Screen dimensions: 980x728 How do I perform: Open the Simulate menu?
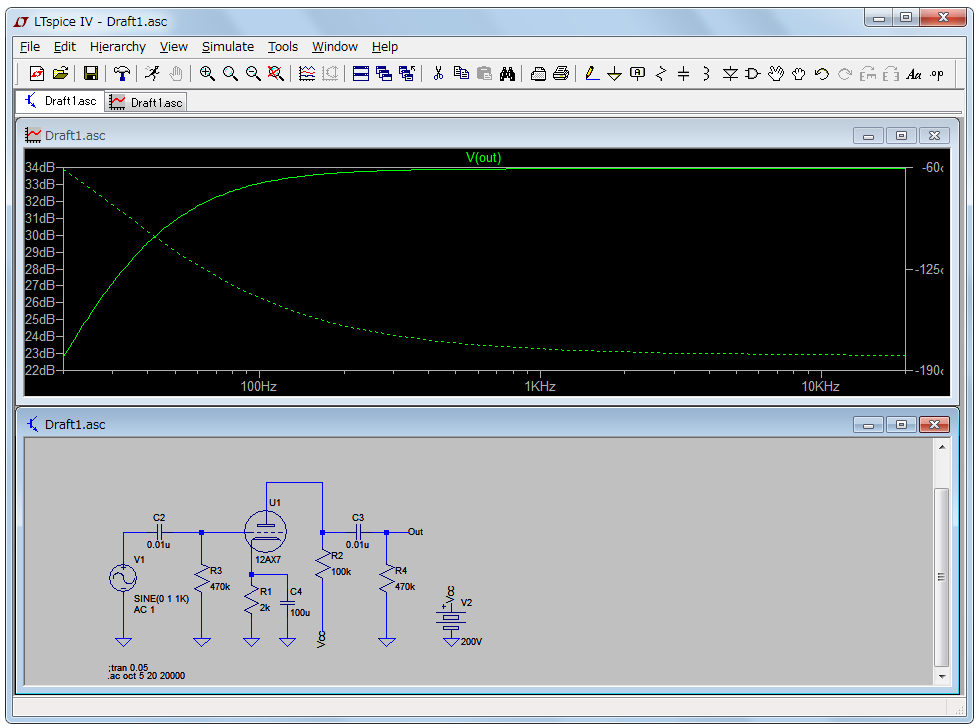[x=227, y=46]
